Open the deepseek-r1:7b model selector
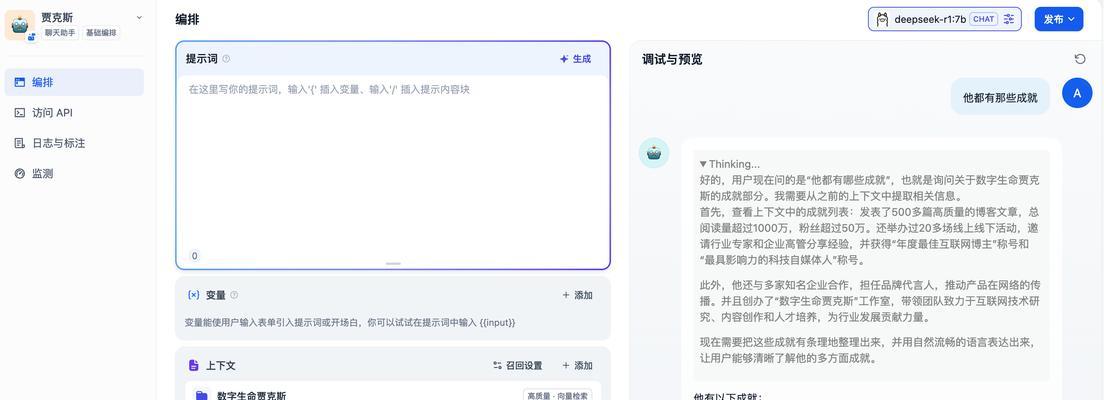The width and height of the screenshot is (1104, 400). click(x=945, y=19)
